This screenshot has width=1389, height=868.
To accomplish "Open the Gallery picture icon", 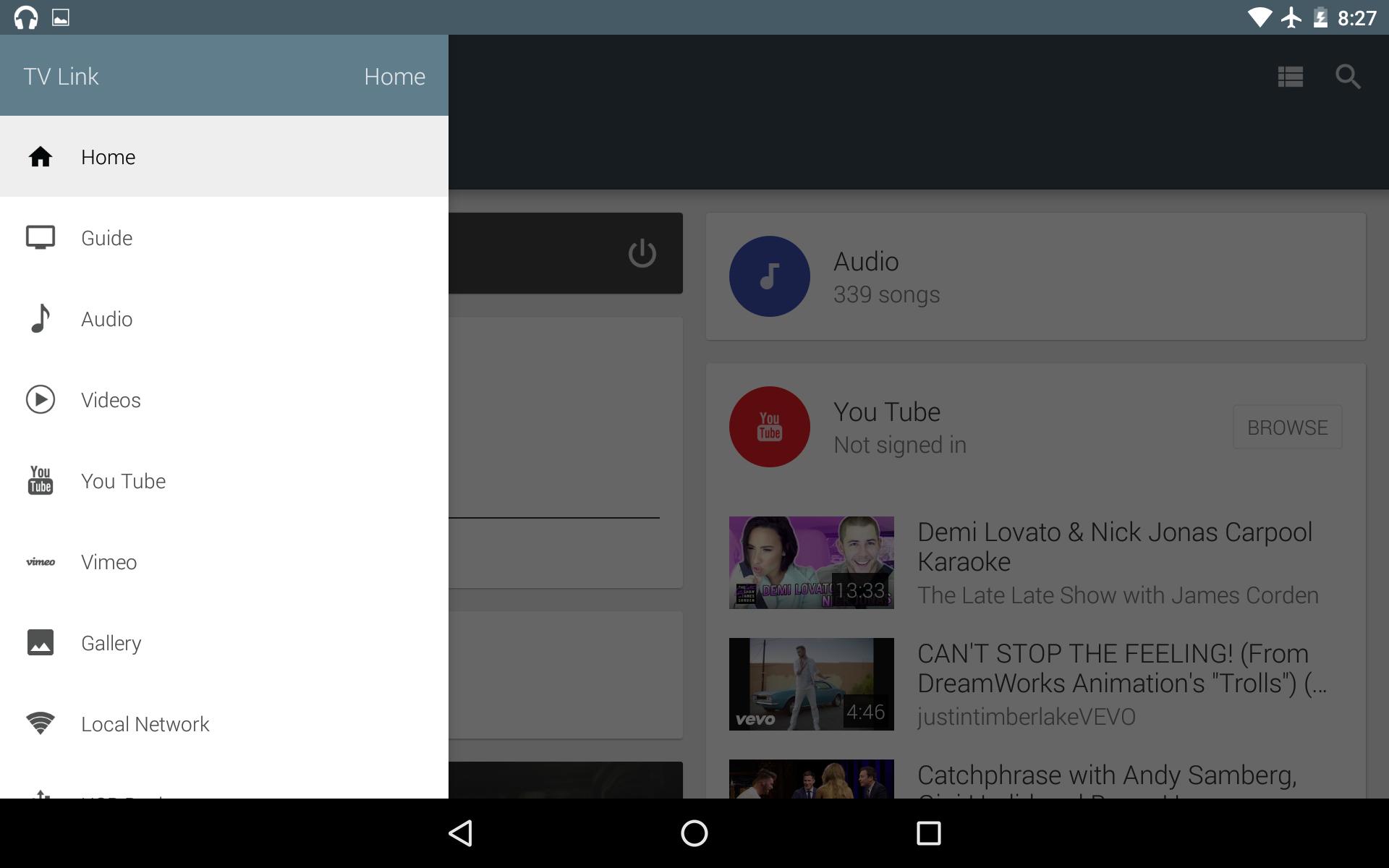I will (x=41, y=643).
